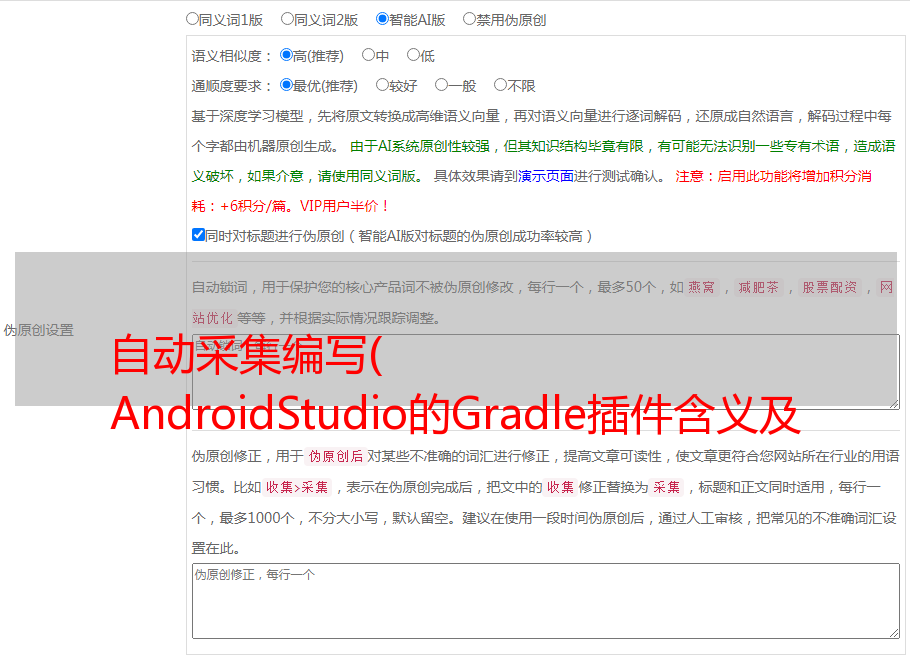Click the red VIP用户半价 notice text
The image size is (911, 658).
click(344, 206)
